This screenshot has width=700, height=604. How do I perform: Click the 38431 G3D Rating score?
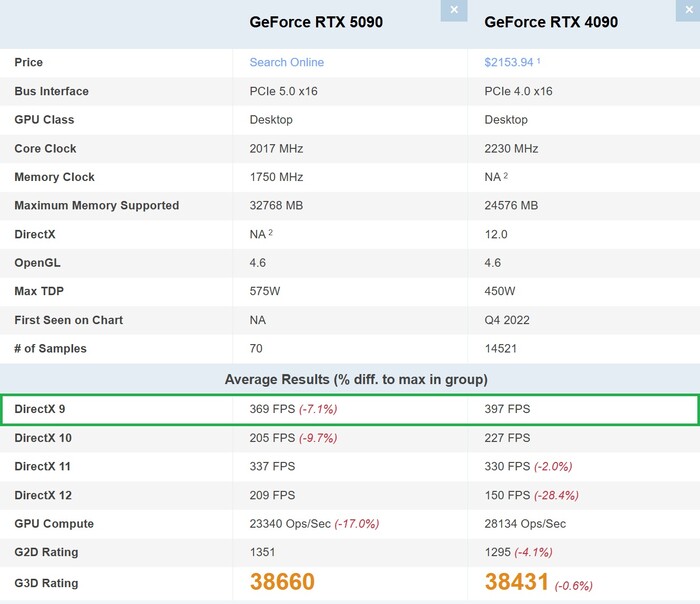pos(517,583)
